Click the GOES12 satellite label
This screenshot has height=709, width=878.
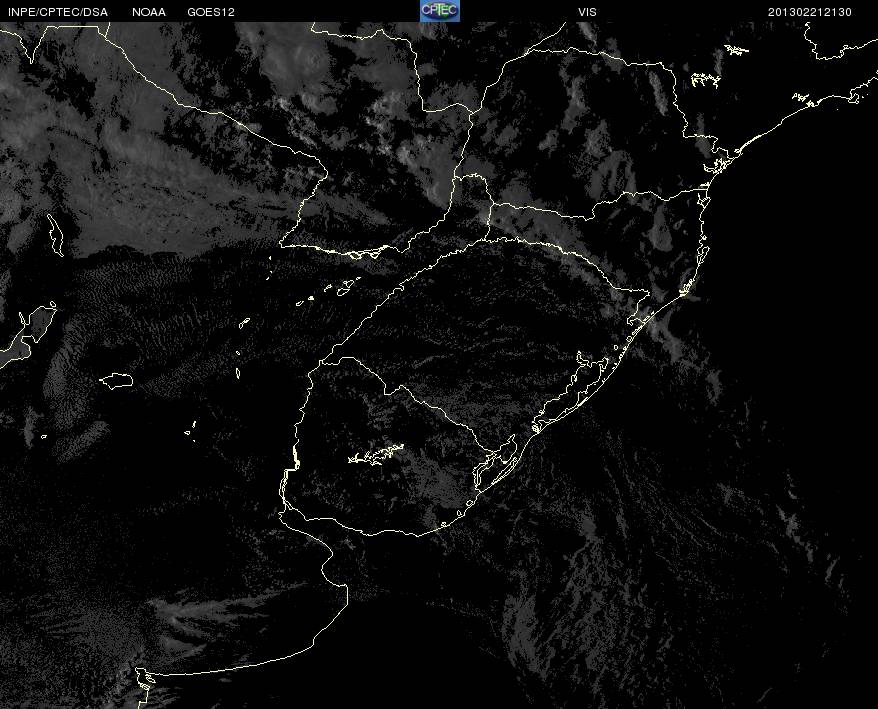[x=211, y=12]
